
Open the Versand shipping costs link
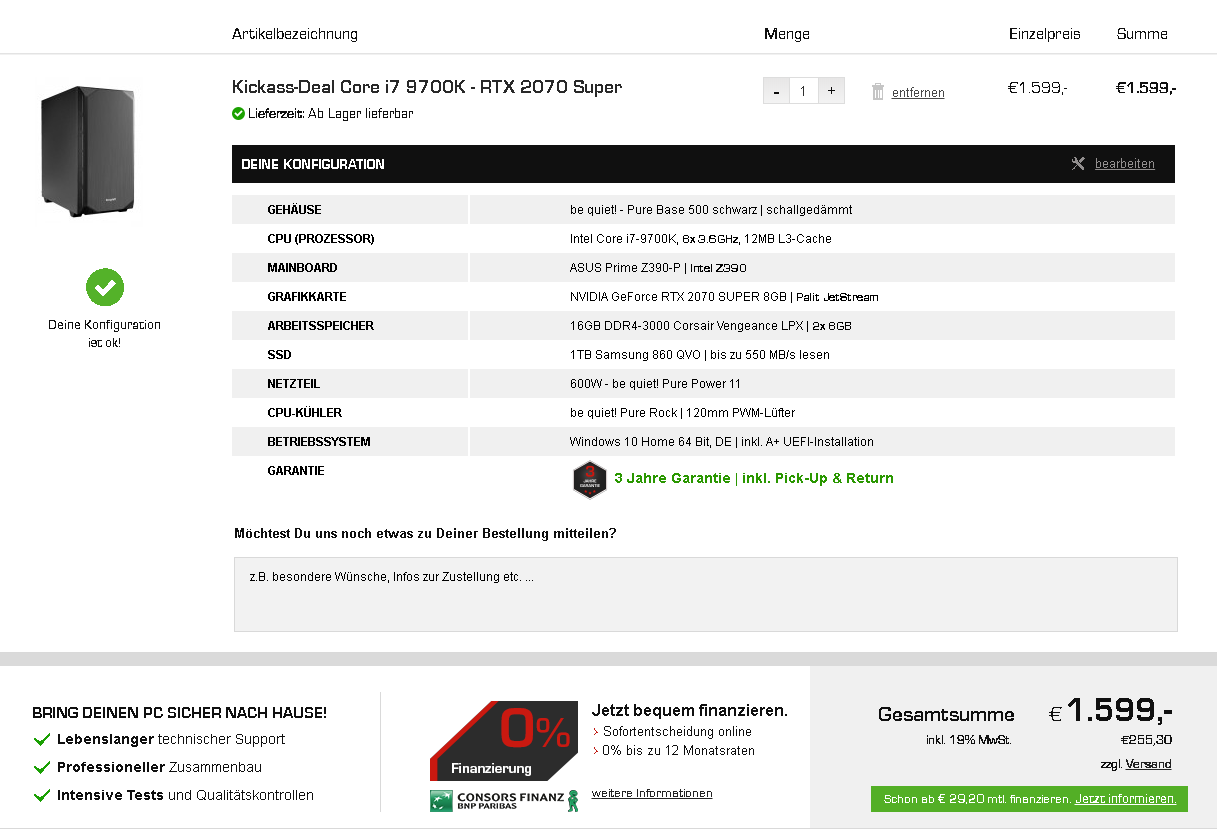coord(1148,764)
